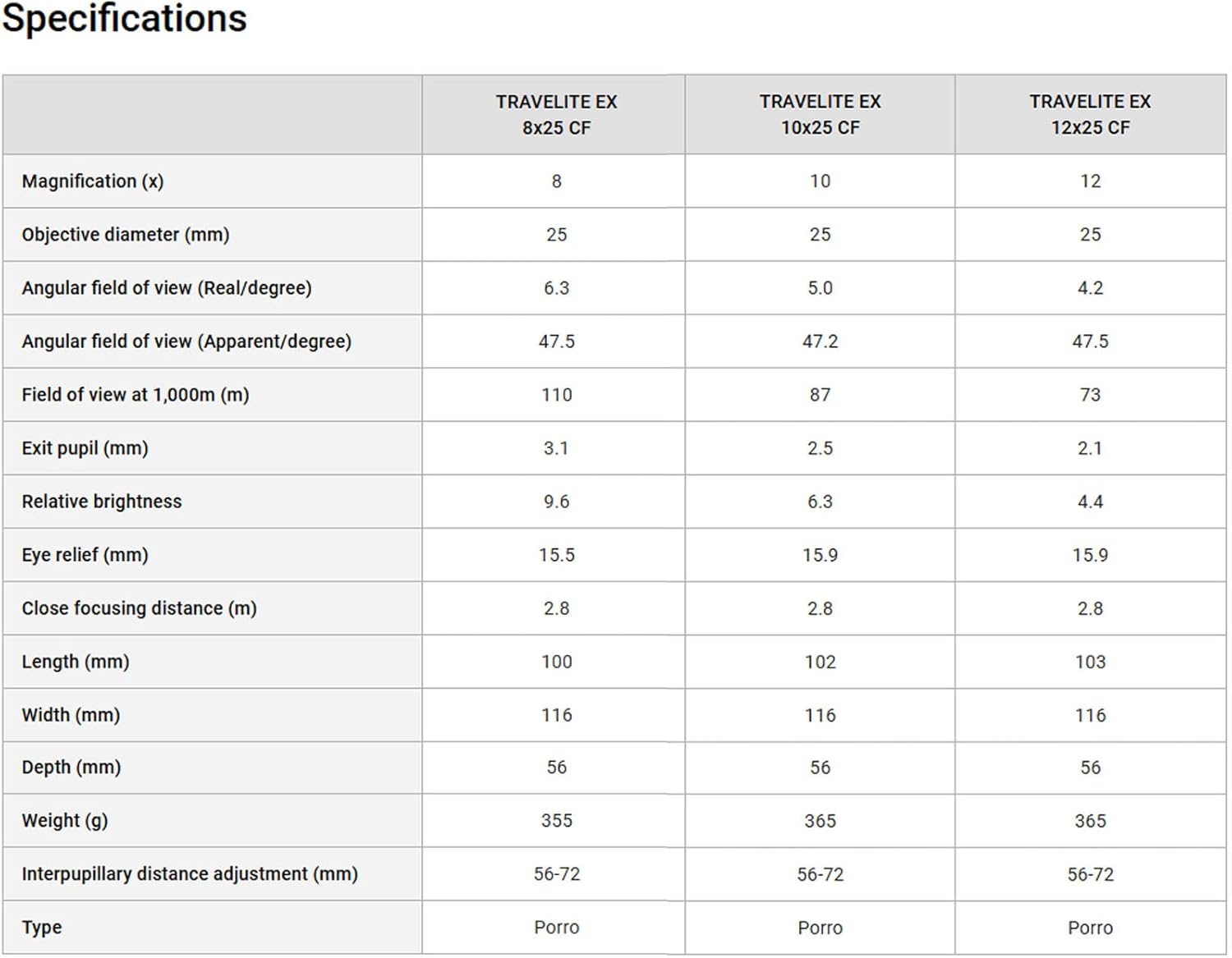1232x958 pixels.
Task: Select the Angular field of view (Real/degree) label
Action: coord(167,288)
